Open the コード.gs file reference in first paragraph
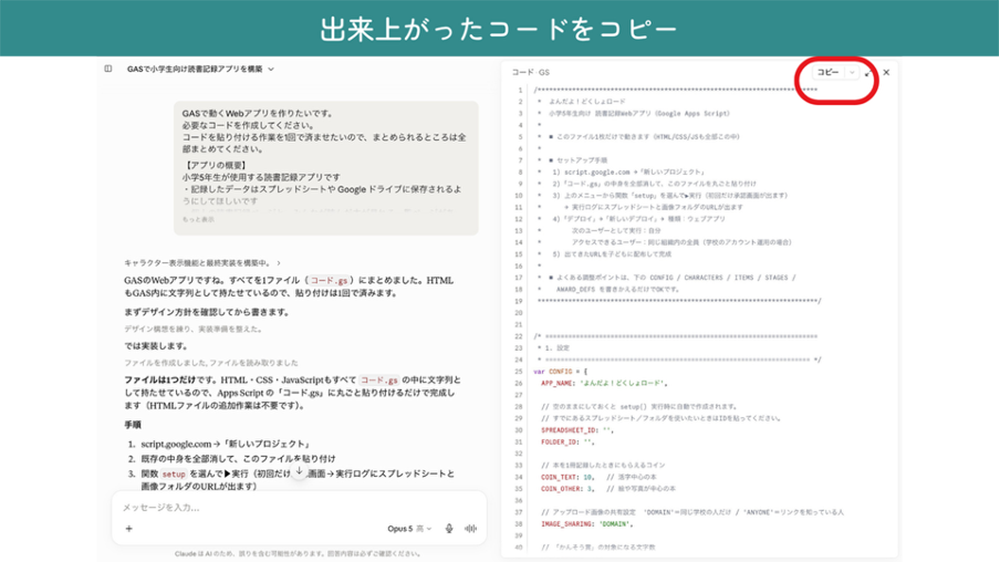Viewport: 1000px width, 562px height. click(329, 280)
